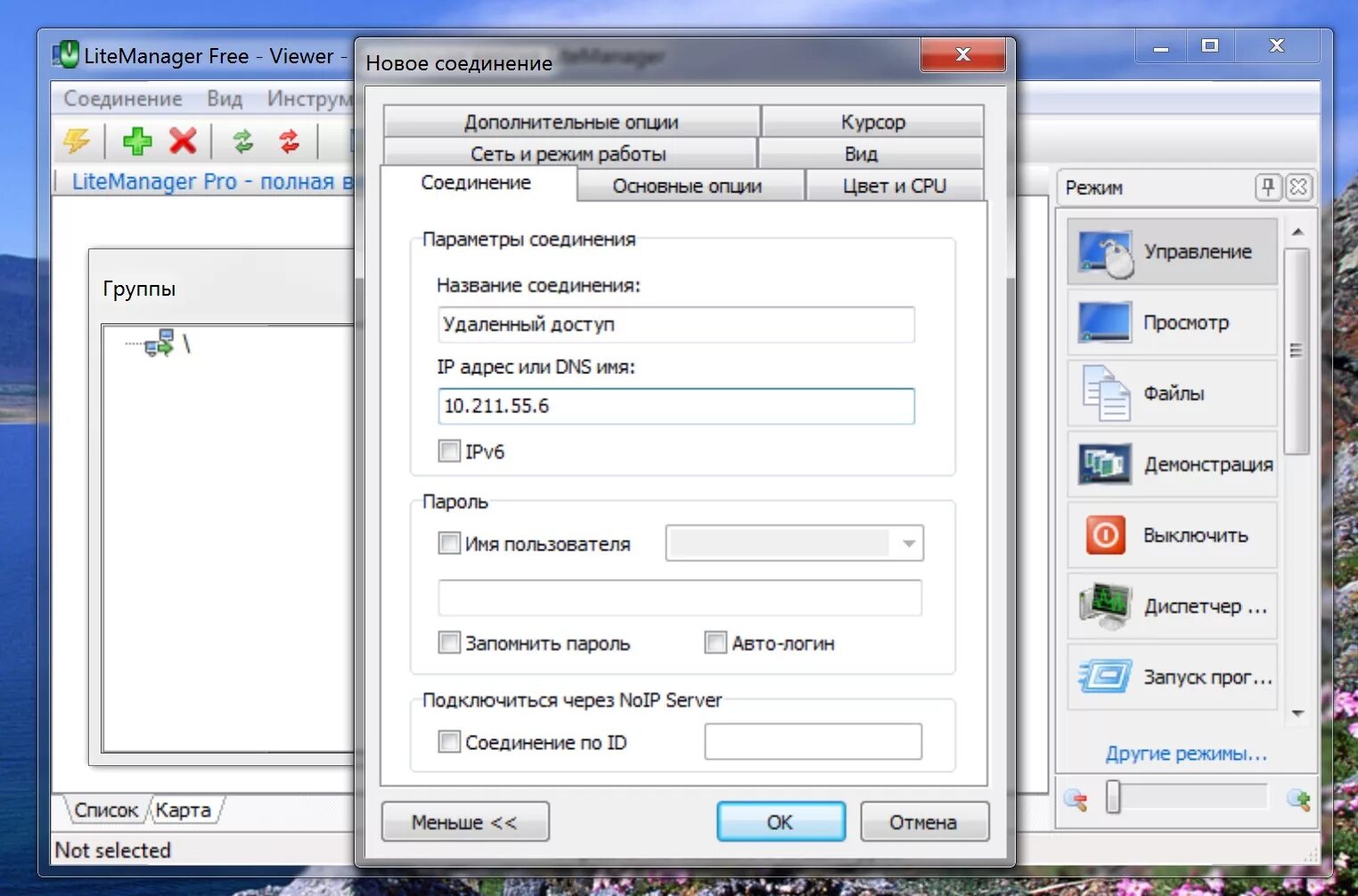The width and height of the screenshot is (1358, 896).
Task: Click the Группы heading text
Action: coord(139,289)
